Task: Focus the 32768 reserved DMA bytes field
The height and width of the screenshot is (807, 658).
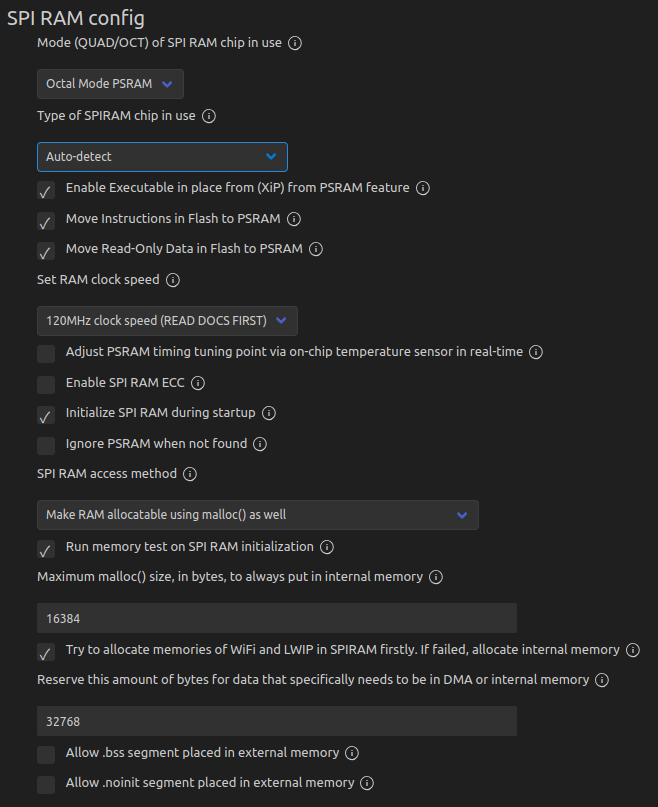Action: click(276, 721)
